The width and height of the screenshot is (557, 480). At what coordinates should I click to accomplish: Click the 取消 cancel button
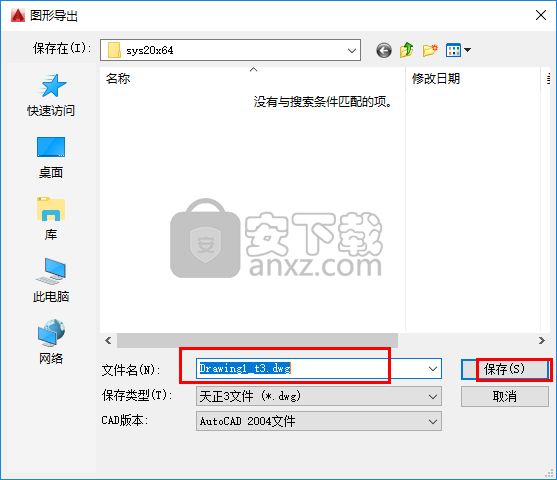pos(504,397)
